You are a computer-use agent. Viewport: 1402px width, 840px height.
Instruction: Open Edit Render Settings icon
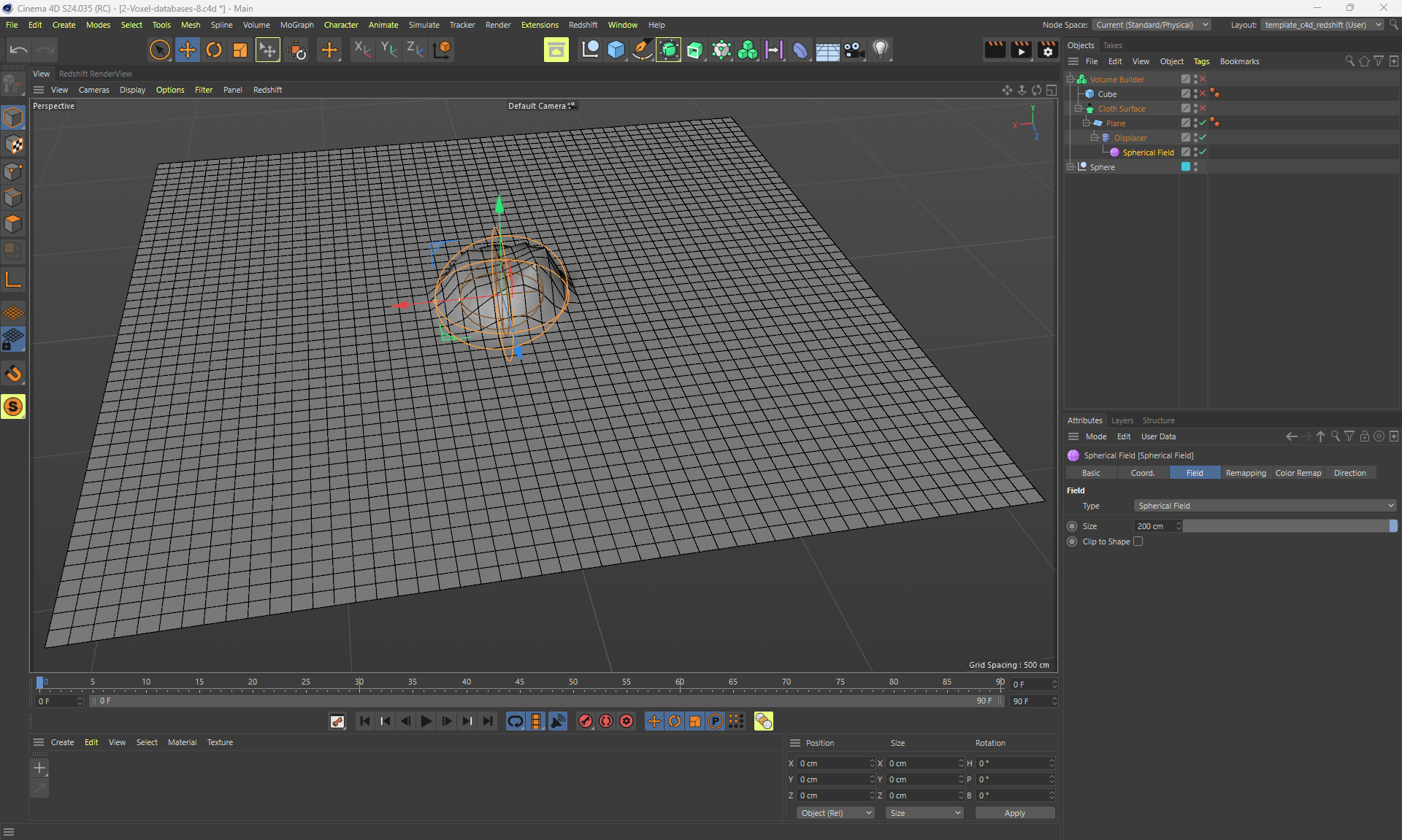click(x=1047, y=50)
